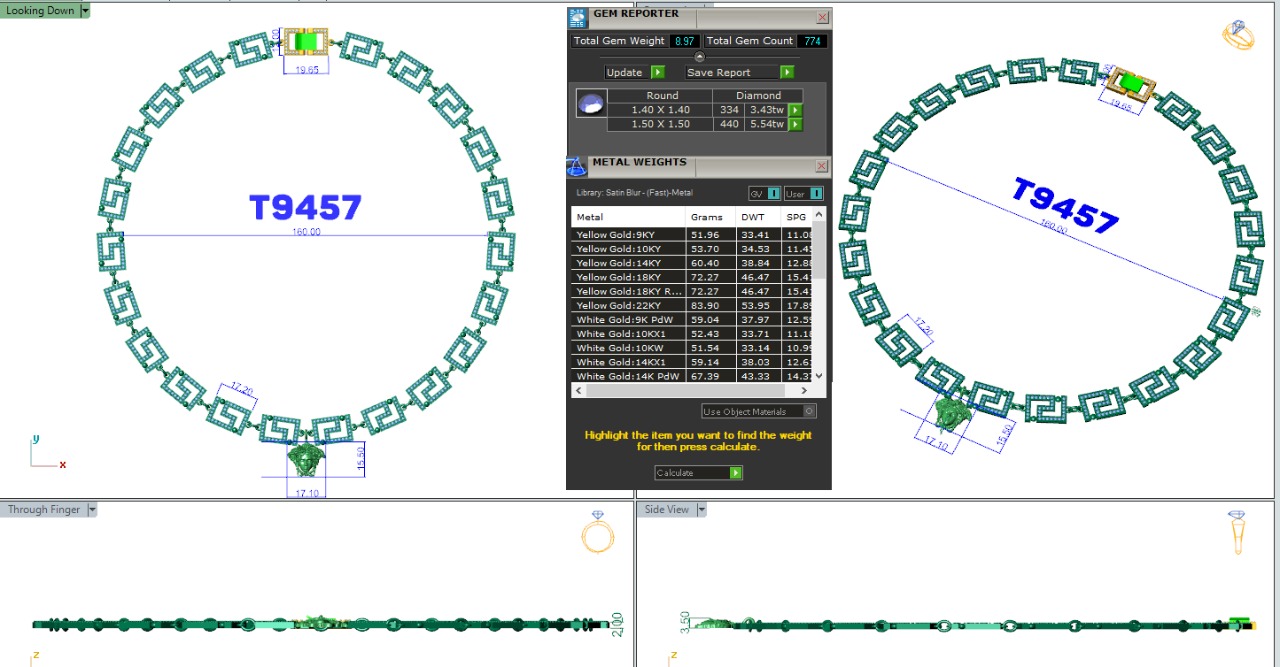Toggle the User library switch

(x=805, y=194)
